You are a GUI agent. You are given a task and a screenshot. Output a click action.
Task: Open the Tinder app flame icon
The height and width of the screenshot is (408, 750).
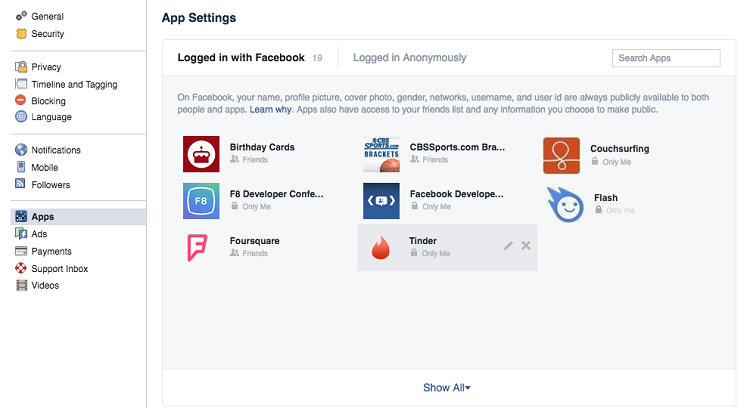point(381,248)
